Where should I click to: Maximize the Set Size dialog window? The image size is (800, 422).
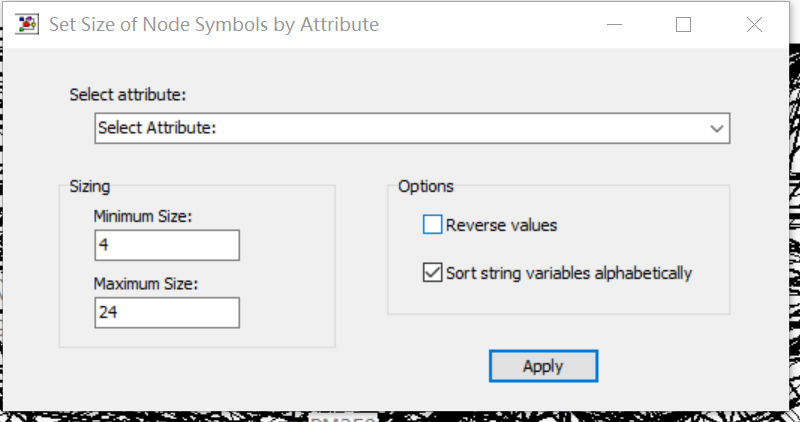(684, 25)
